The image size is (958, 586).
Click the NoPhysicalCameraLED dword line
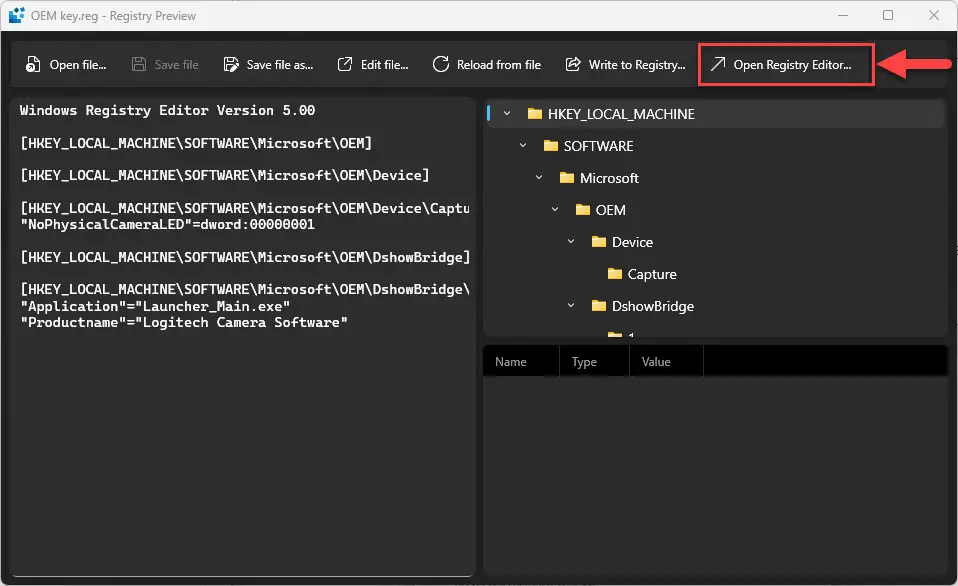167,224
